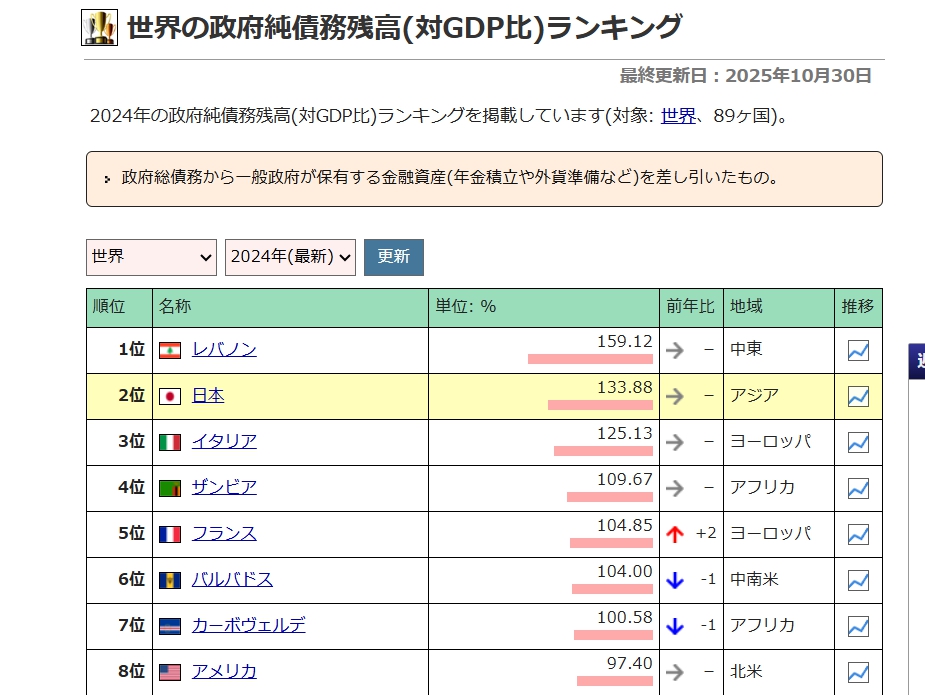Click trend chart icon in America row

(x=858, y=672)
